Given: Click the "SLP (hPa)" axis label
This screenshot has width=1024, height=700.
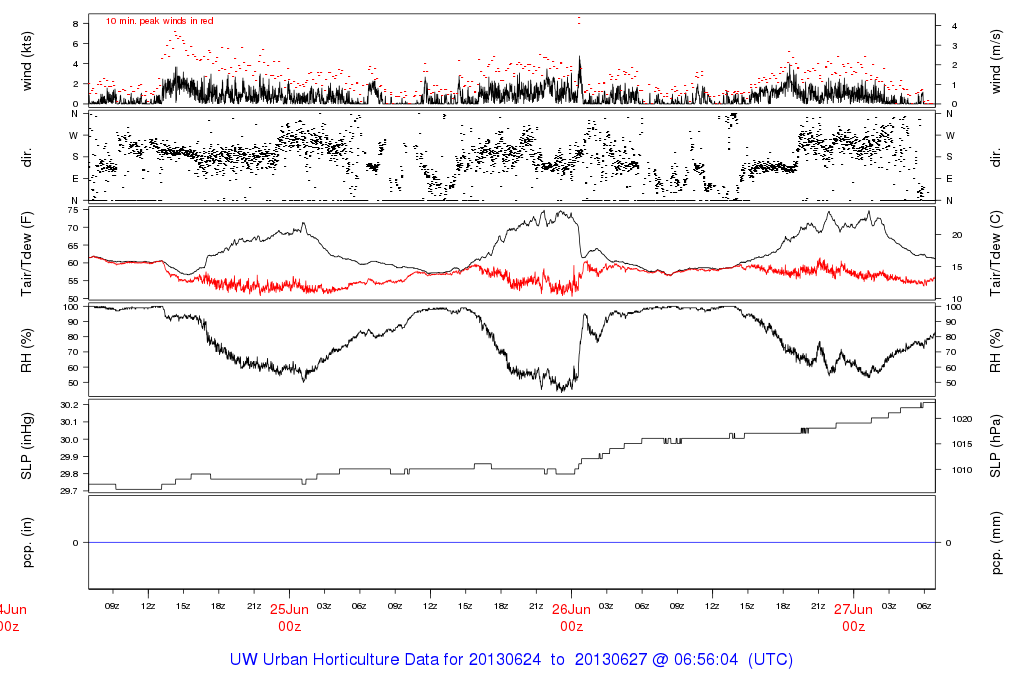Looking at the screenshot, I should 995,446.
